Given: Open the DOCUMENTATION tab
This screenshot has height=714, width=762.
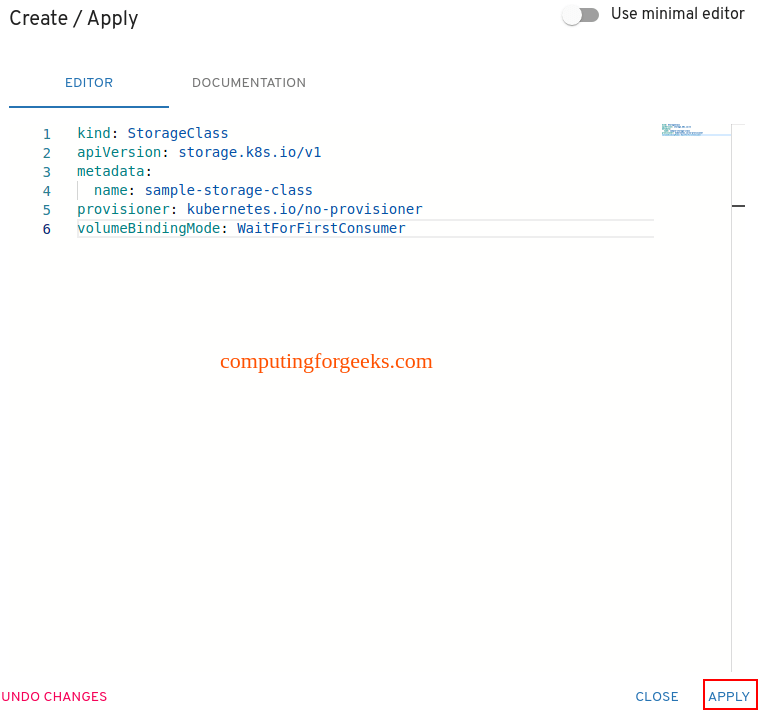Looking at the screenshot, I should (249, 83).
